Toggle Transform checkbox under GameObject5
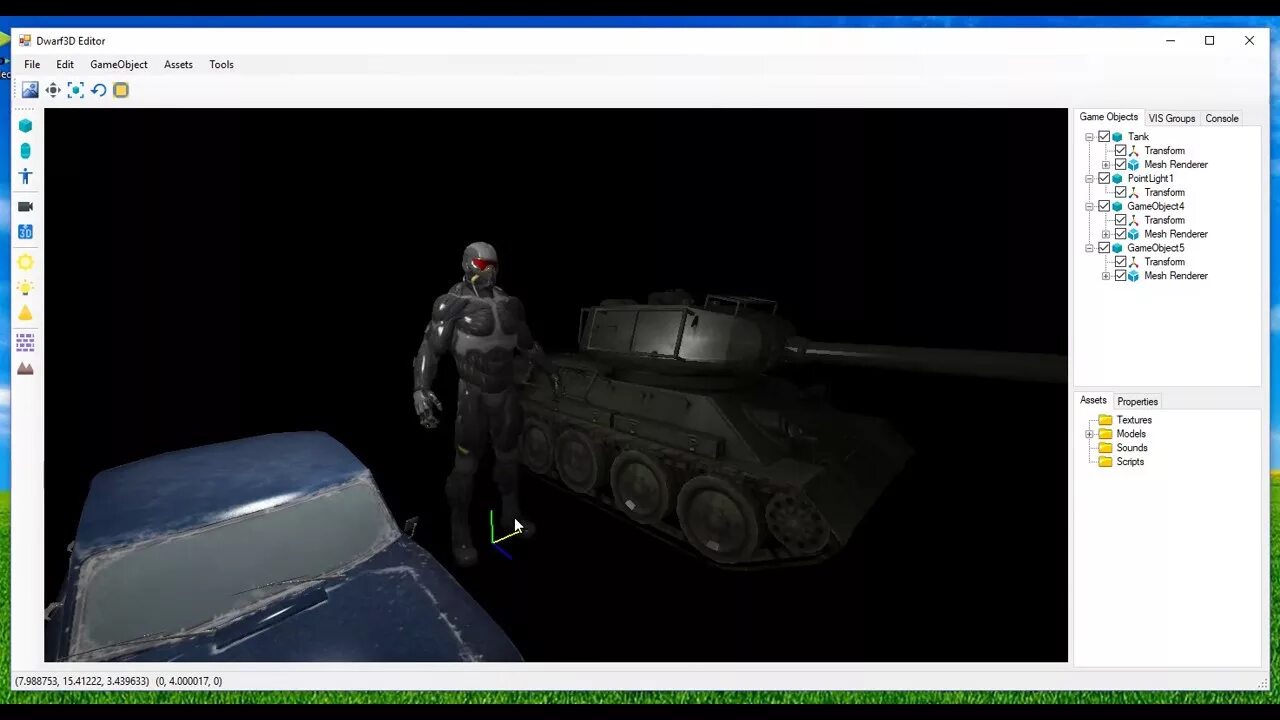The image size is (1280, 720). click(x=1120, y=262)
